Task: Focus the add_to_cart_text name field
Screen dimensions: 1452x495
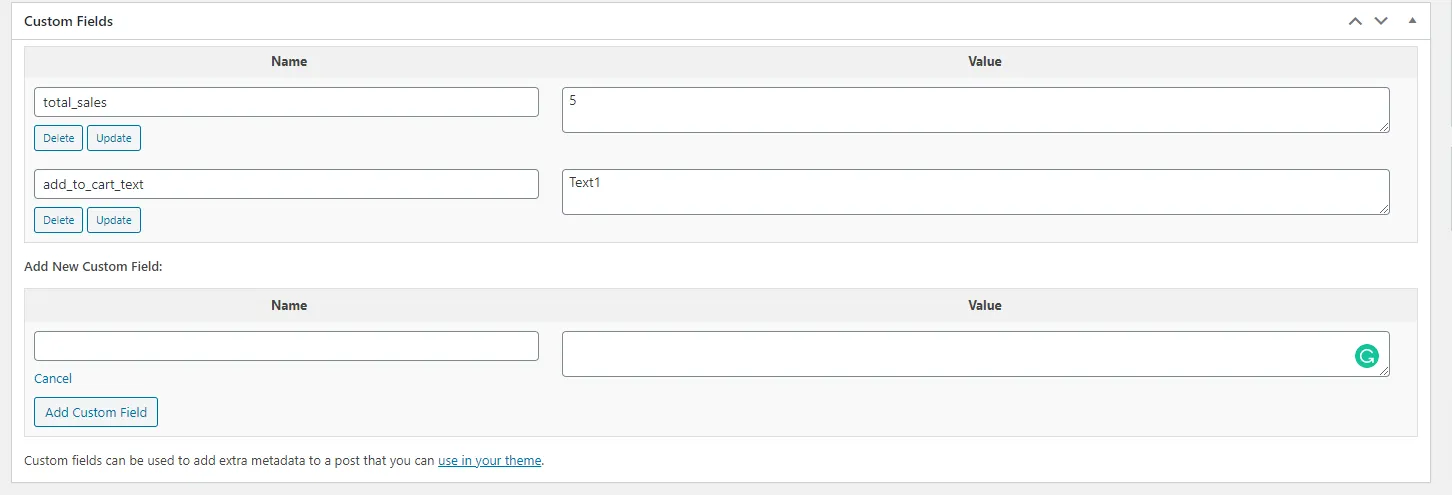Action: 286,184
